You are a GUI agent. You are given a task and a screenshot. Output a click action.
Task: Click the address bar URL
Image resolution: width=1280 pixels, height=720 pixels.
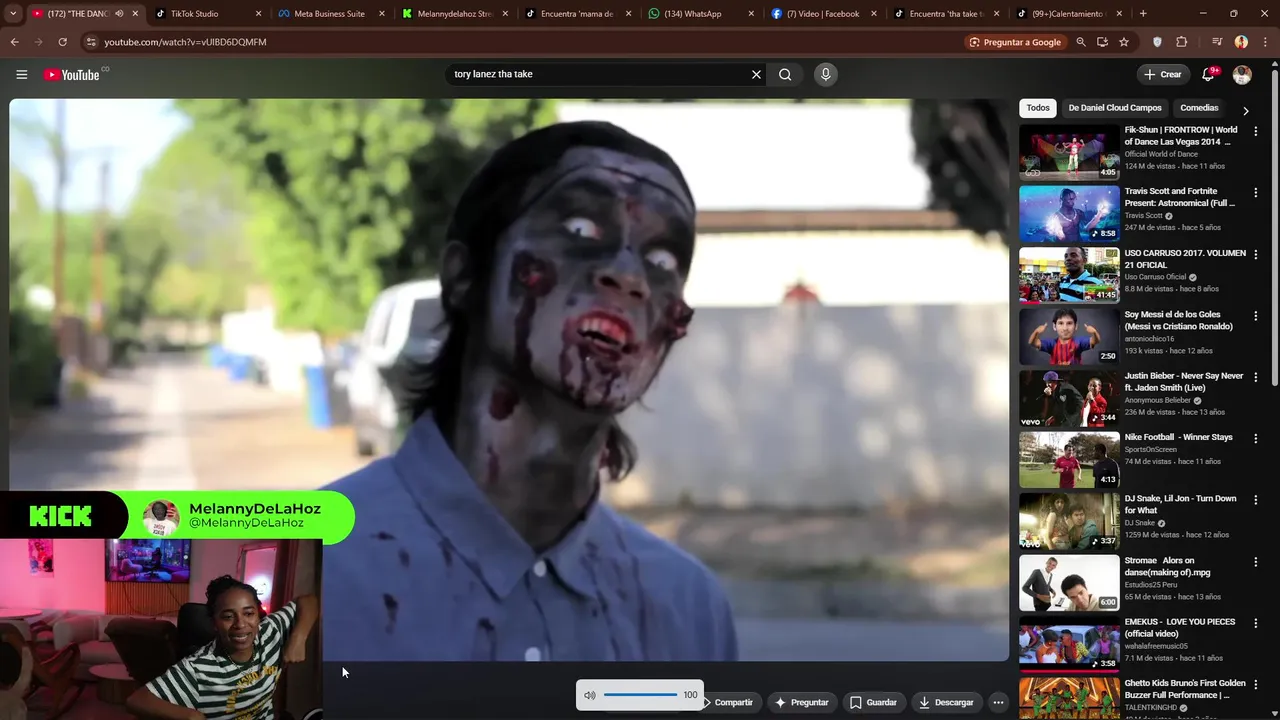[185, 42]
